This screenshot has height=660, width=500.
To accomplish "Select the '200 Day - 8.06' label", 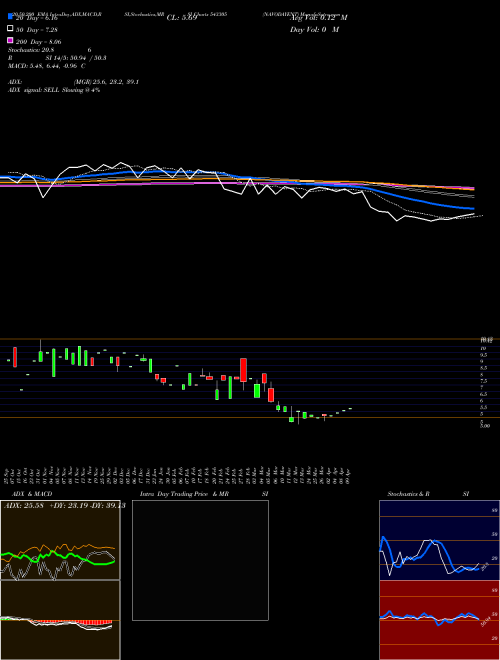I will 38,42.
